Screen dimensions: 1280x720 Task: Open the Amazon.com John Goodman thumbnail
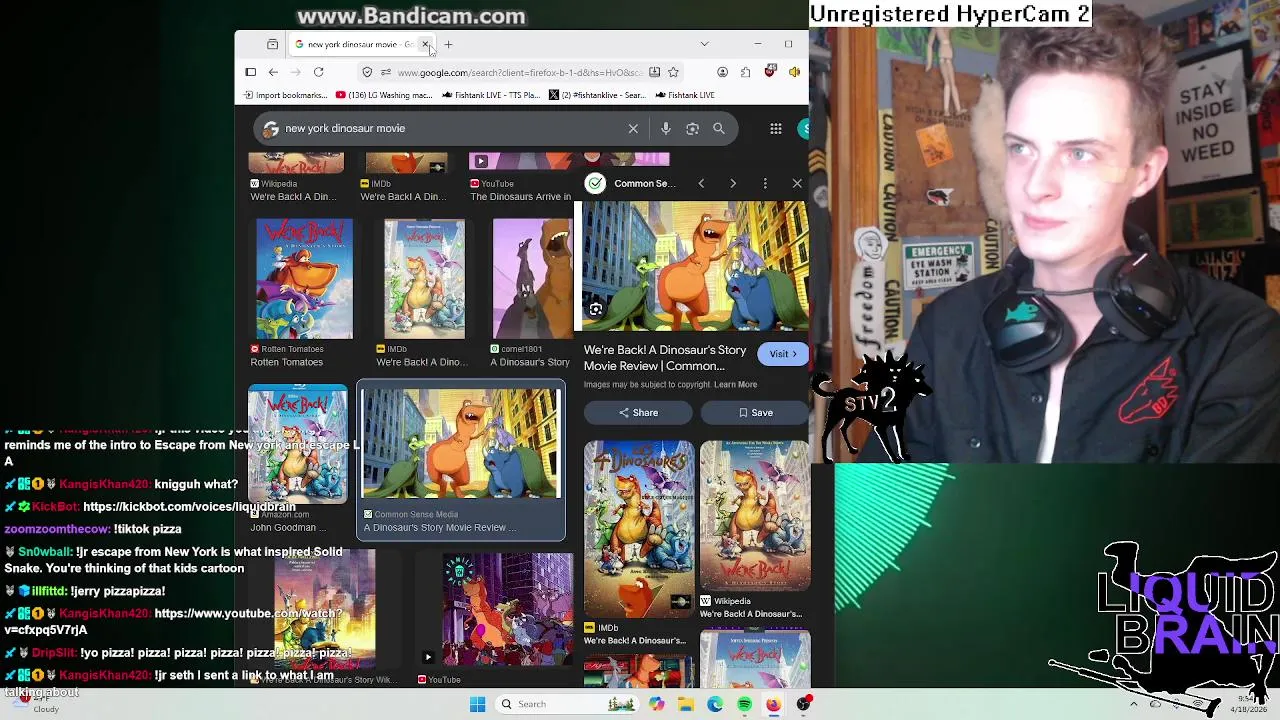297,445
